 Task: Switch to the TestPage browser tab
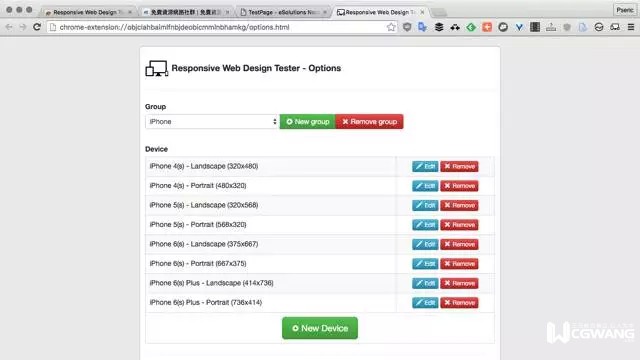pos(283,12)
